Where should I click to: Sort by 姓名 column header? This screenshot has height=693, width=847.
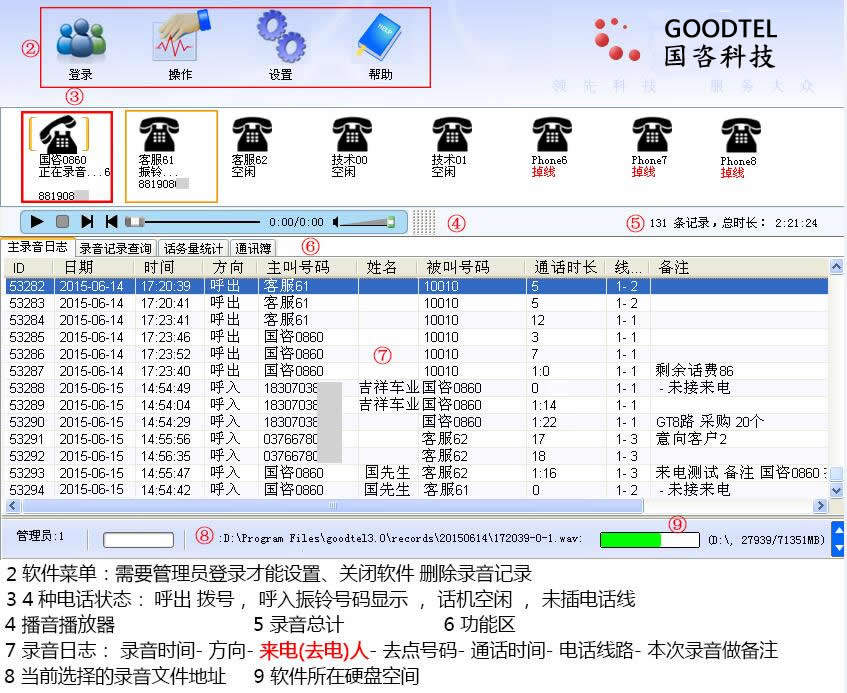point(387,267)
